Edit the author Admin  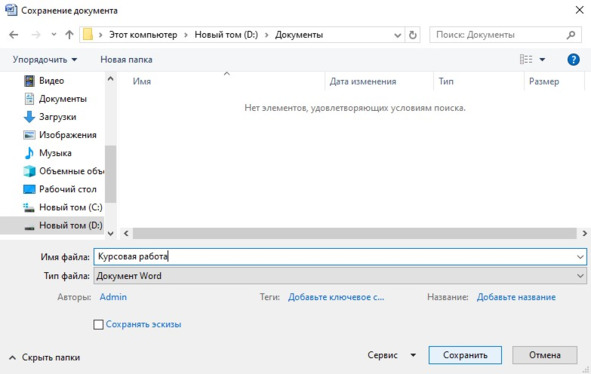coord(113,297)
